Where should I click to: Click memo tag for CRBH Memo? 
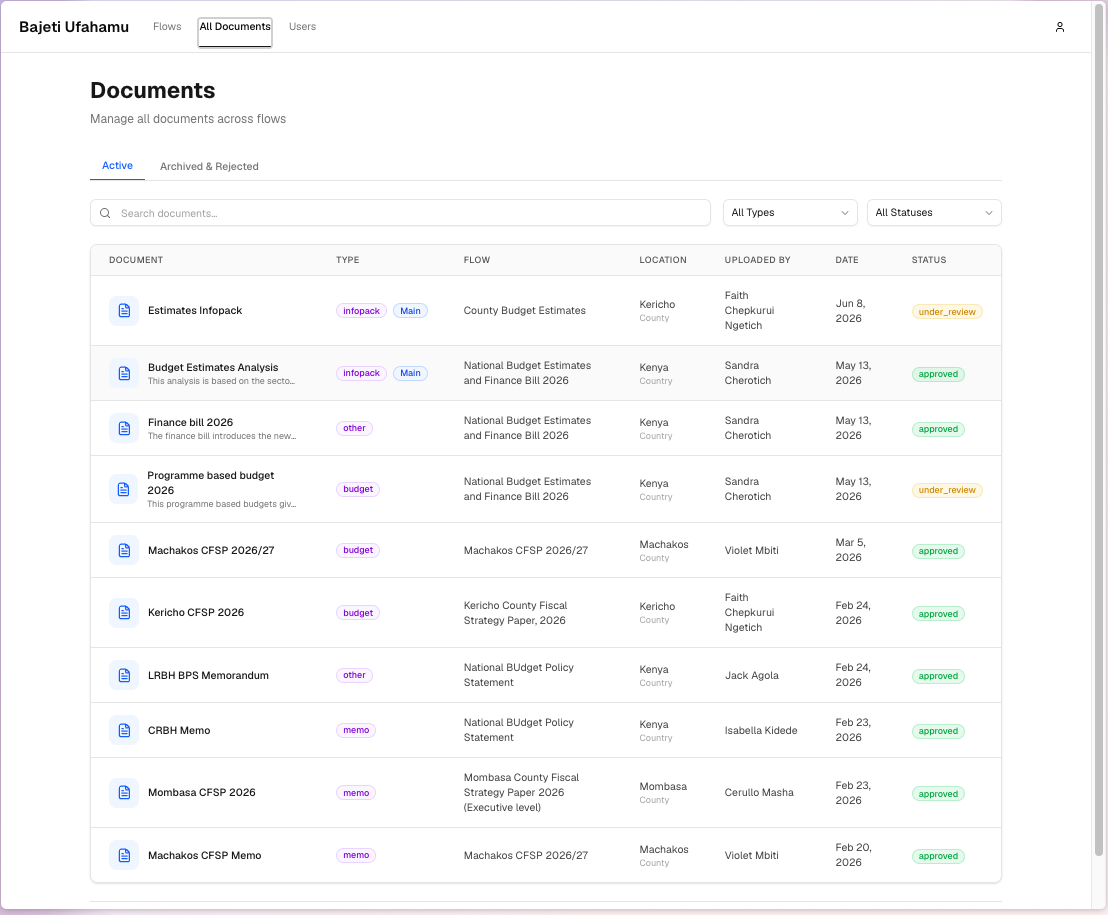click(355, 731)
